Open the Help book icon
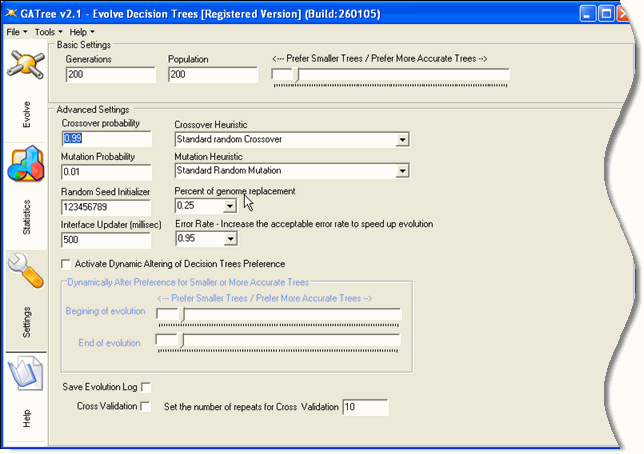Image resolution: width=644 pixels, height=454 pixels. (x=25, y=373)
